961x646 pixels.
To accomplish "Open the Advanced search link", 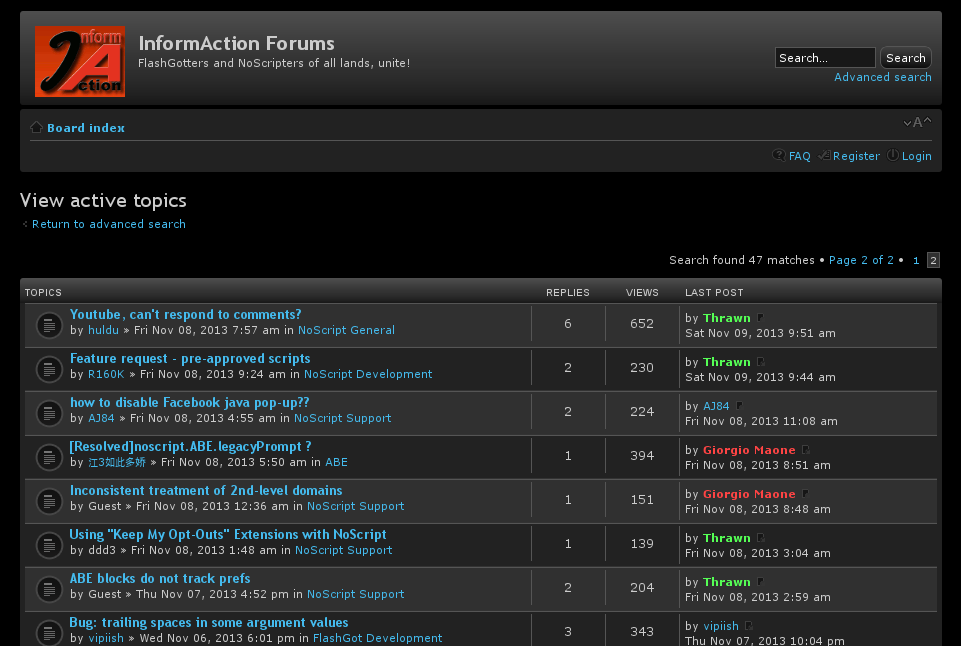I will point(882,77).
